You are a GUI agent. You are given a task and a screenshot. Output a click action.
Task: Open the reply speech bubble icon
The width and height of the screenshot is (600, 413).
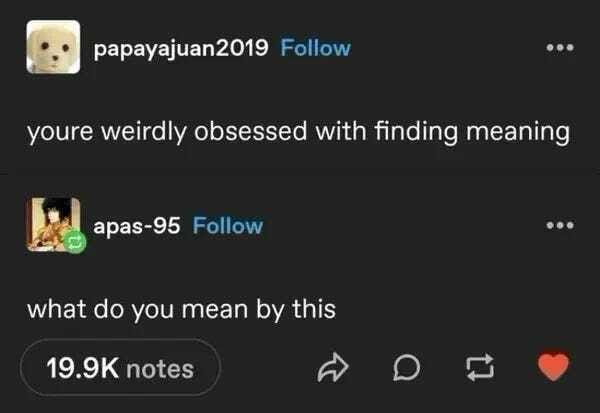(x=406, y=367)
